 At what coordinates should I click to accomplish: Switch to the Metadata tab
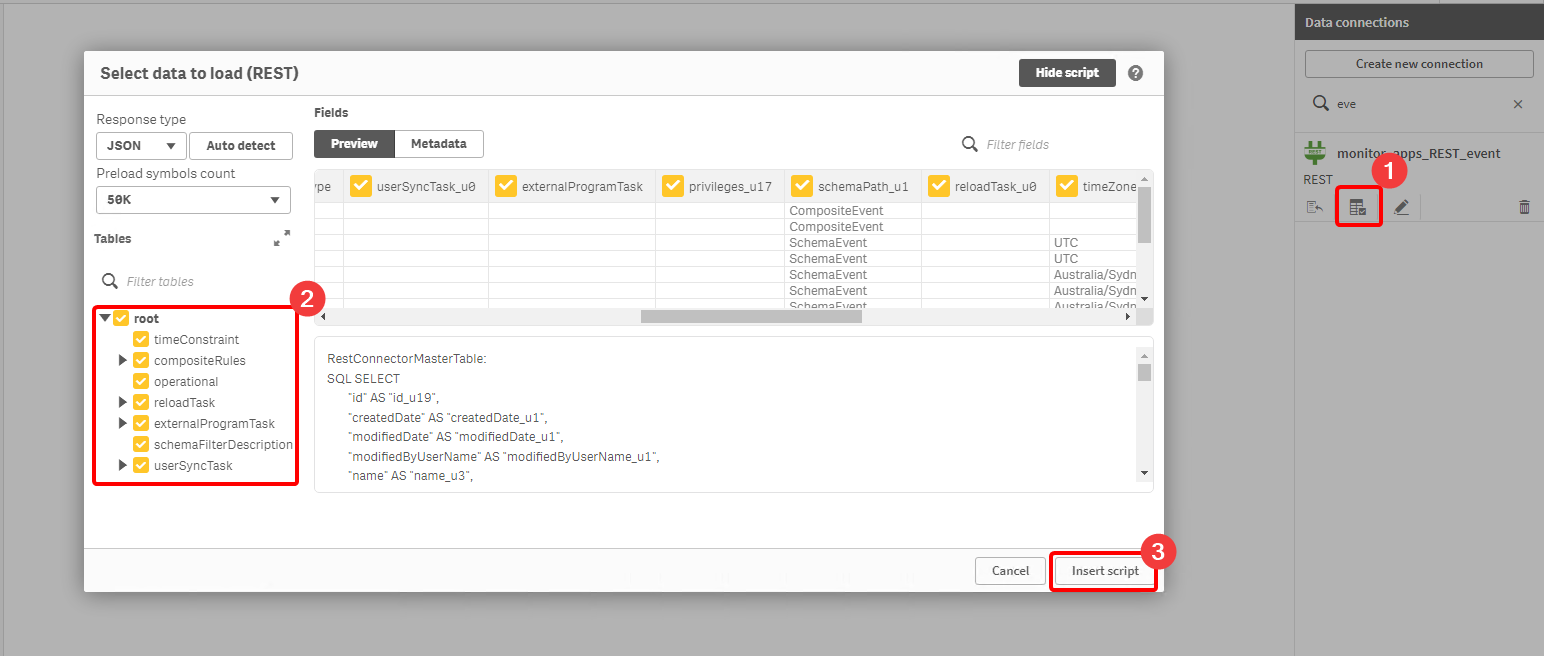[439, 143]
